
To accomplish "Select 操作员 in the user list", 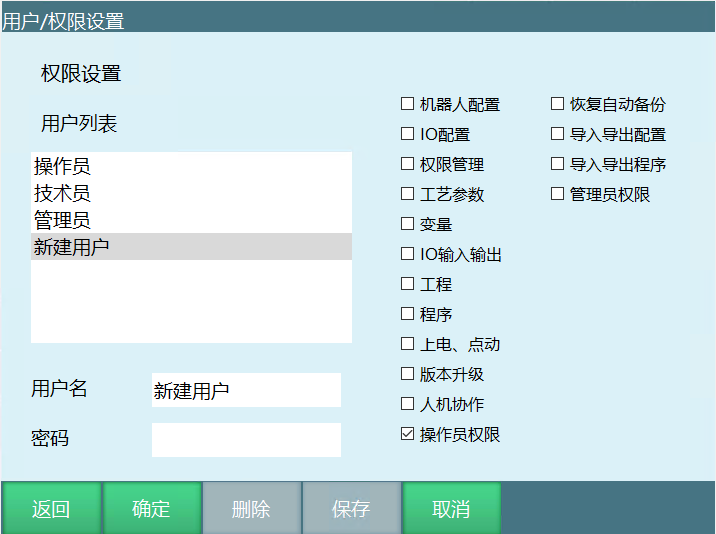I will tap(191, 166).
